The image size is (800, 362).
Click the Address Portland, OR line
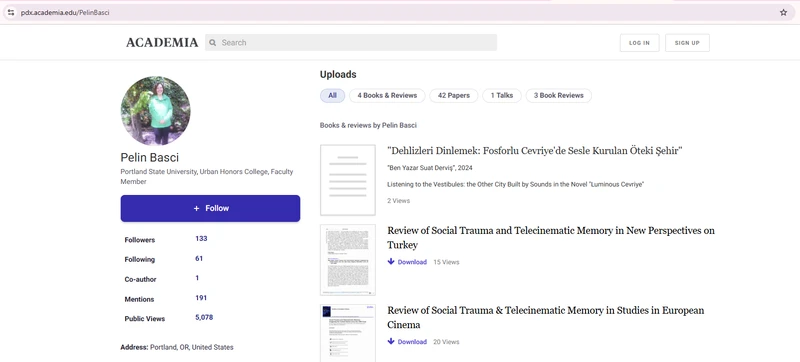(177, 347)
